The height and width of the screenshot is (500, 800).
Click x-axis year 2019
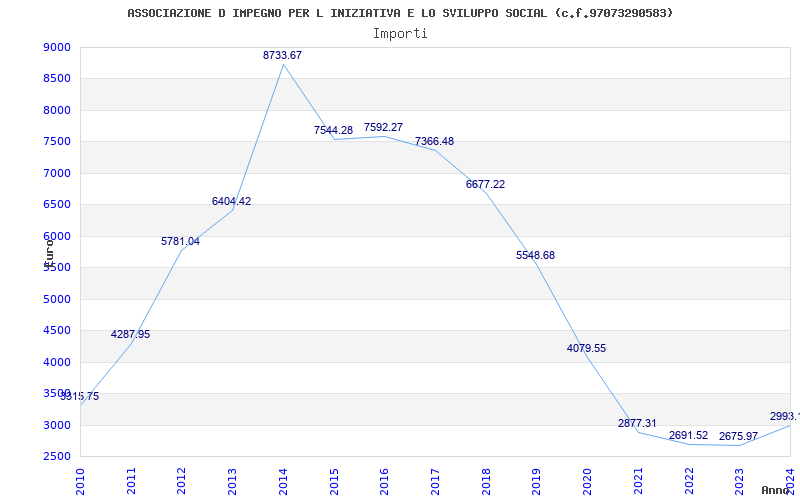click(x=536, y=481)
